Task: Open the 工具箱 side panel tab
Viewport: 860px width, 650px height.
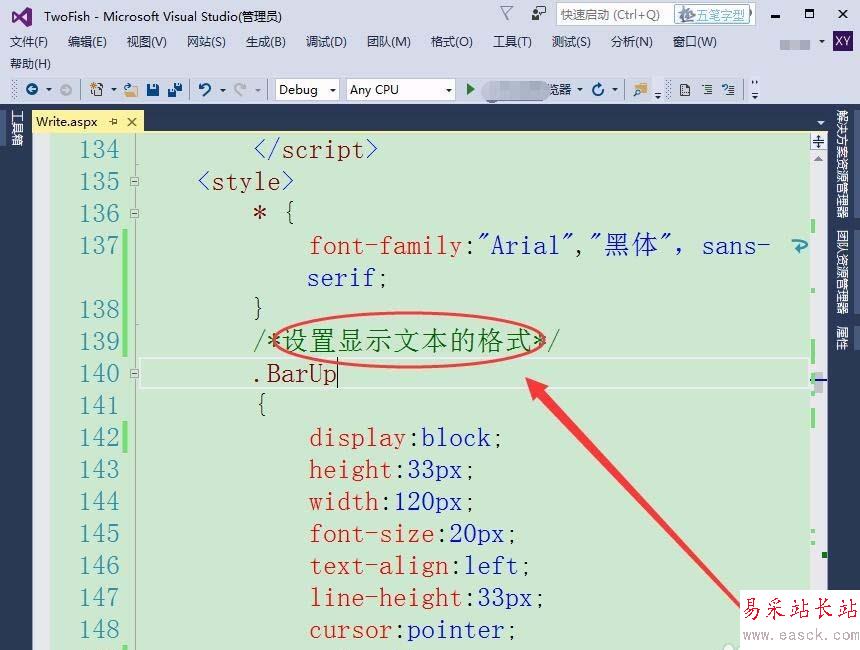Action: [16, 128]
